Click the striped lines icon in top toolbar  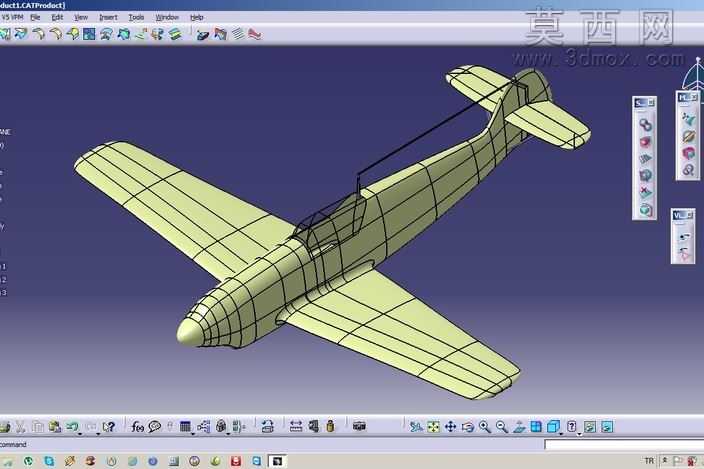click(x=238, y=34)
